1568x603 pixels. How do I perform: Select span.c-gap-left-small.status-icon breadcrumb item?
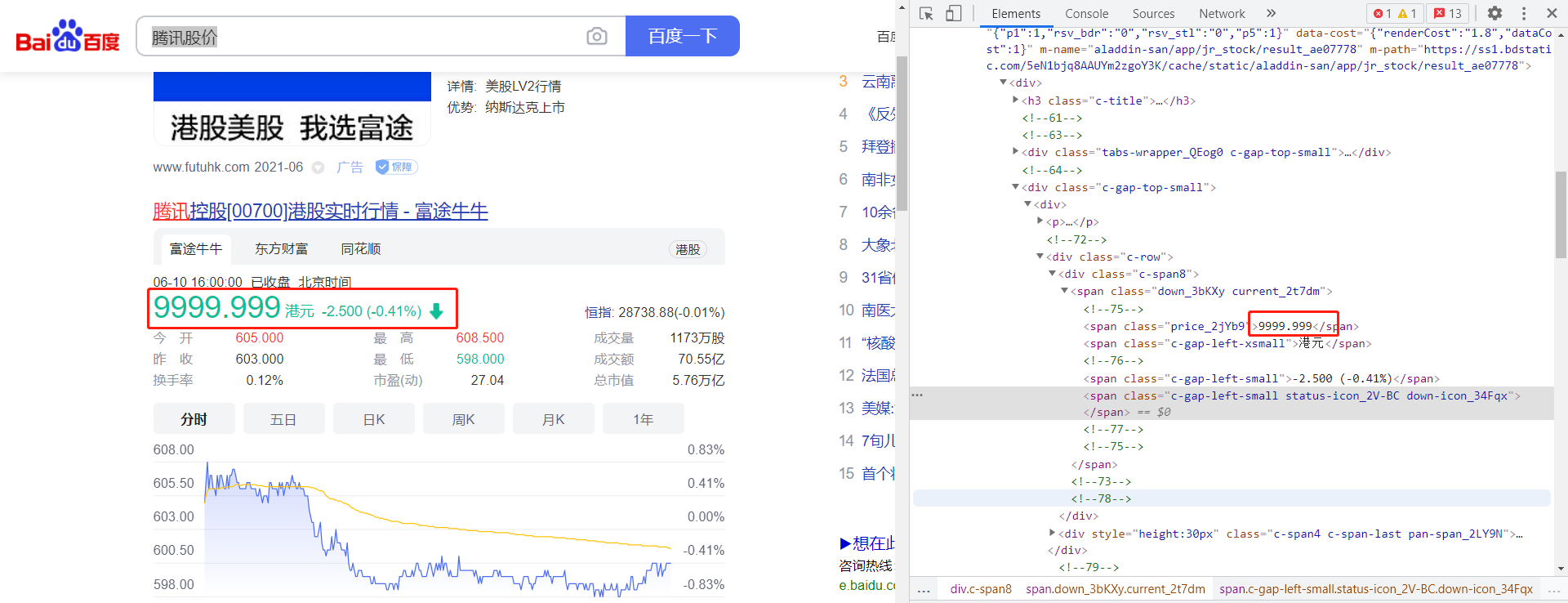1376,589
